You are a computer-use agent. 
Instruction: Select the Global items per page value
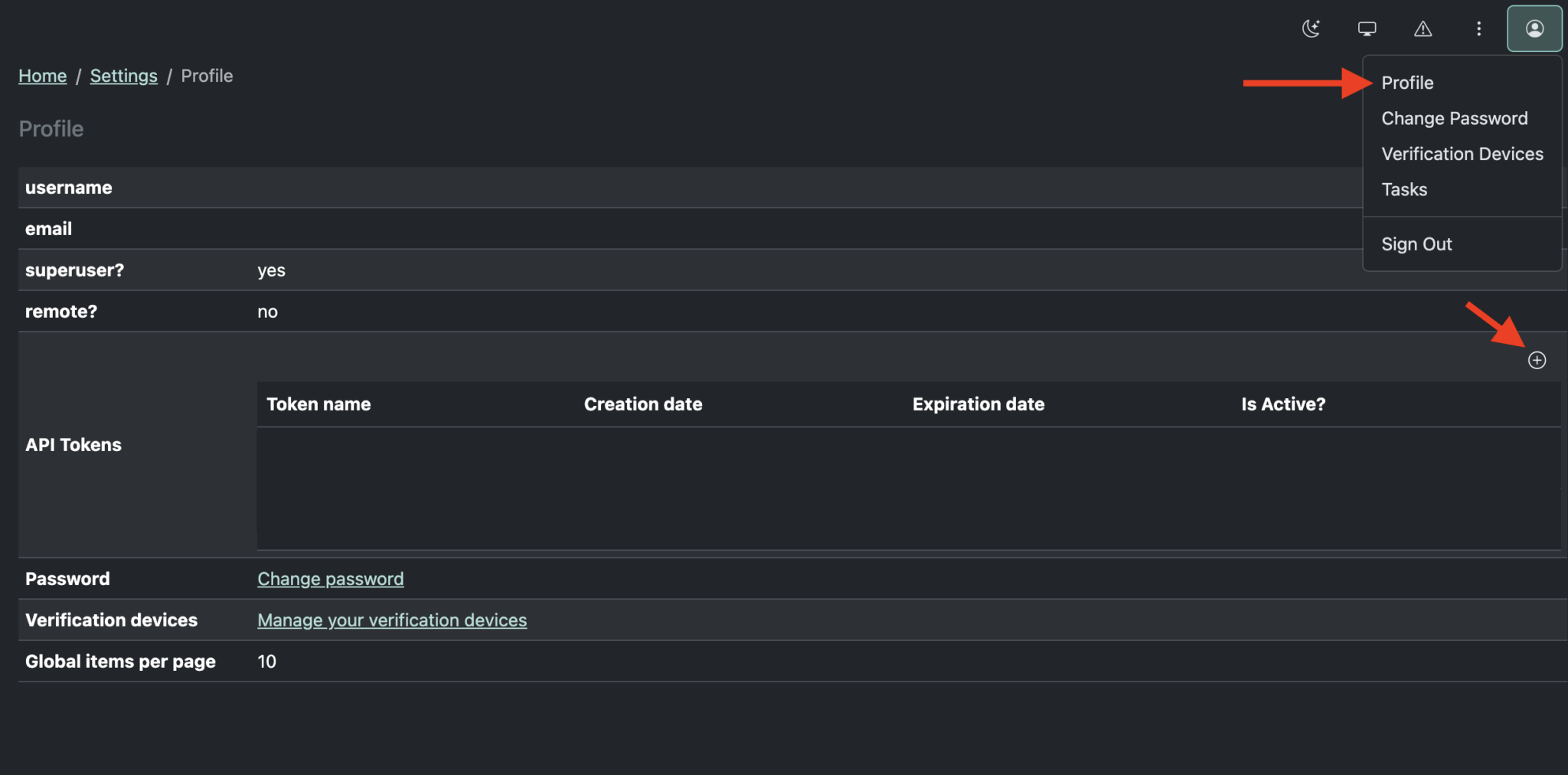266,661
